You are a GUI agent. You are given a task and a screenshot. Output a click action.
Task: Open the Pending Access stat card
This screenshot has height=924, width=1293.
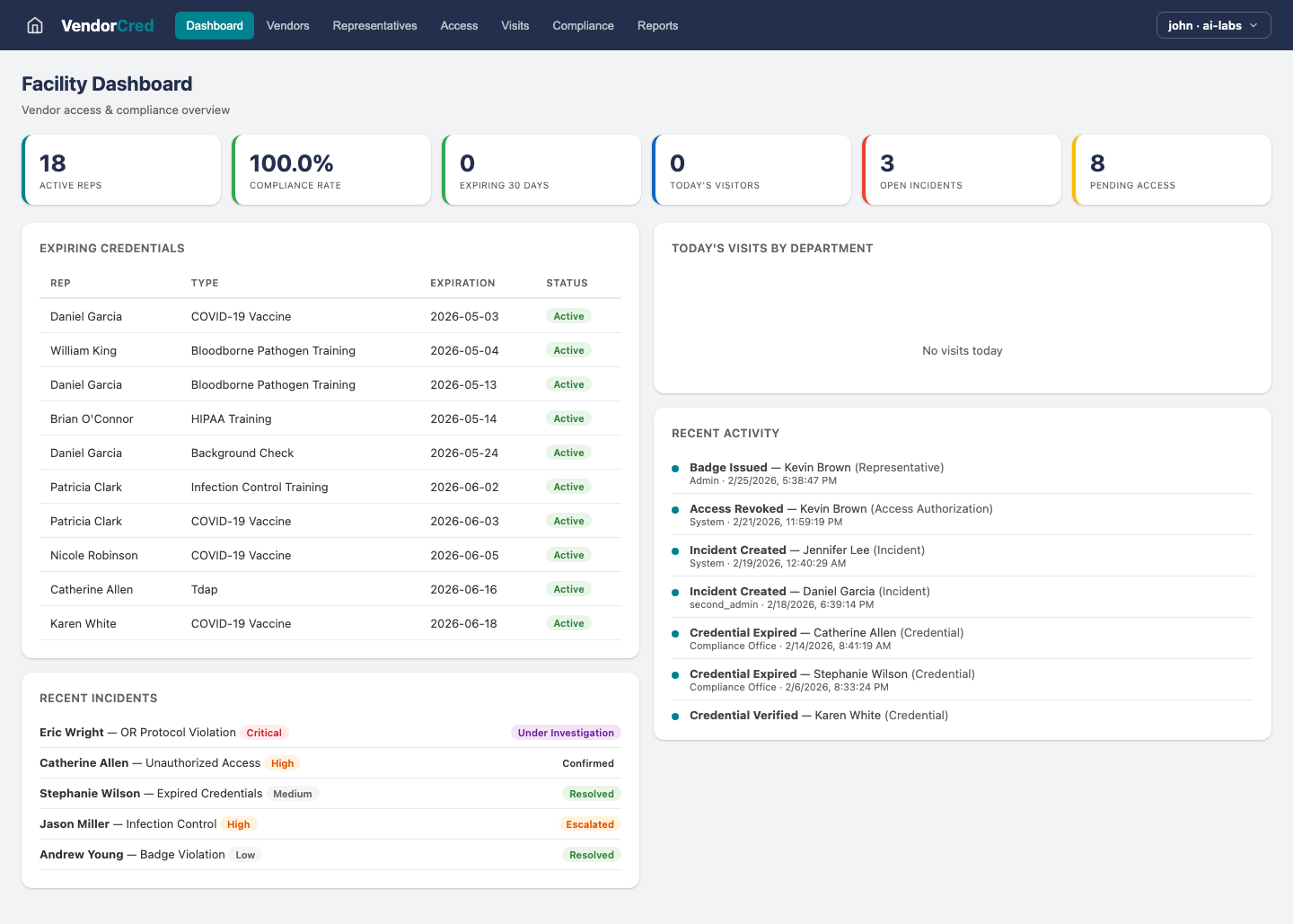(x=1172, y=169)
